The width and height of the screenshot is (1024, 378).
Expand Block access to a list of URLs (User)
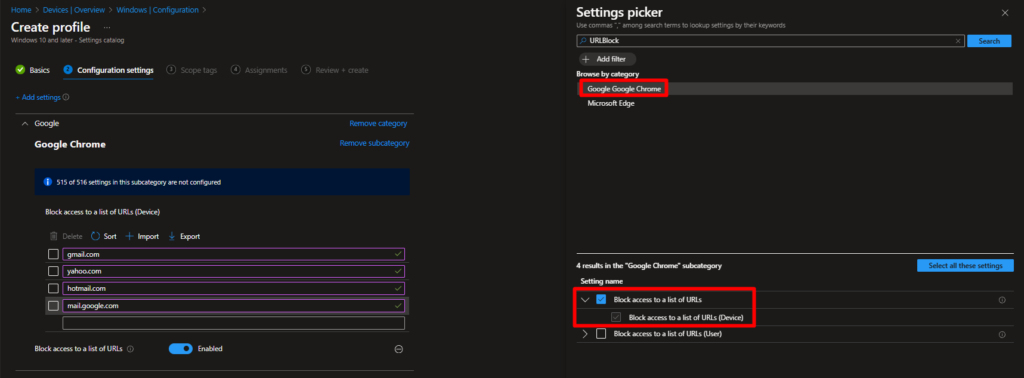pos(585,334)
